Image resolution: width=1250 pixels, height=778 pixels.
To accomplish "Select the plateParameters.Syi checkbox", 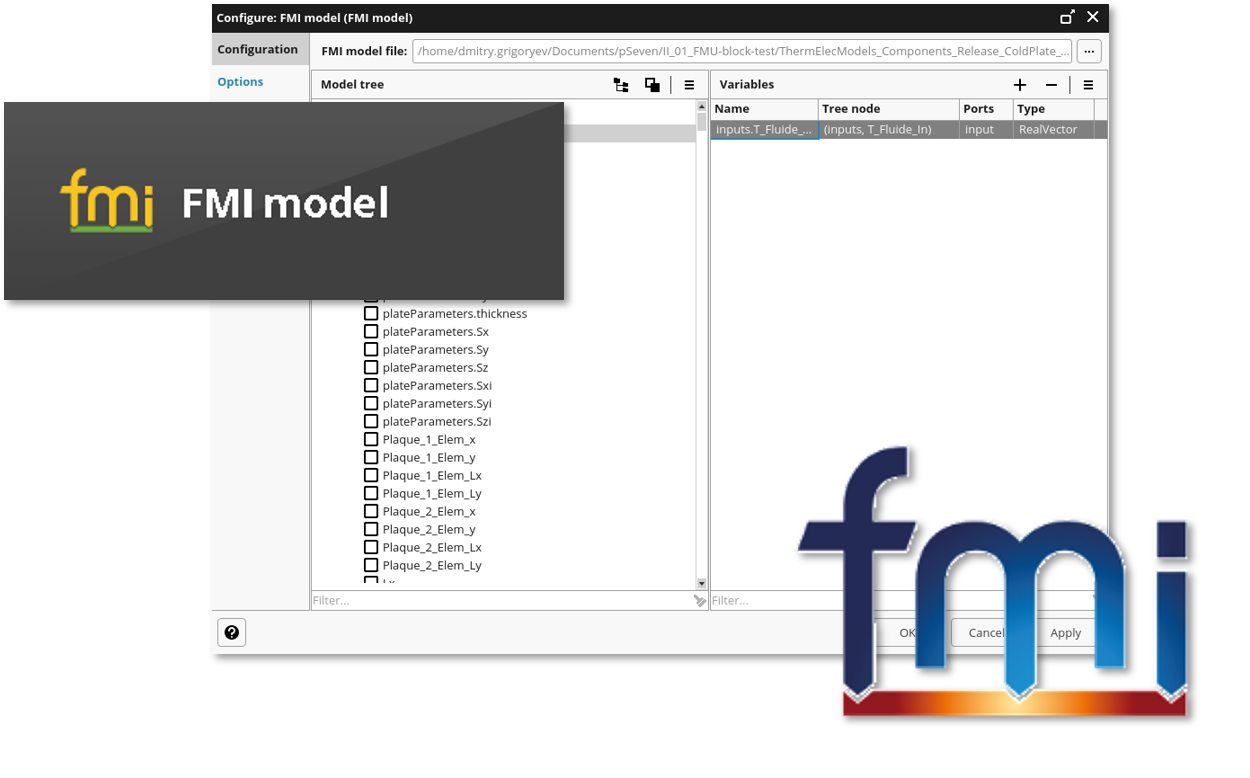I will pyautogui.click(x=371, y=403).
